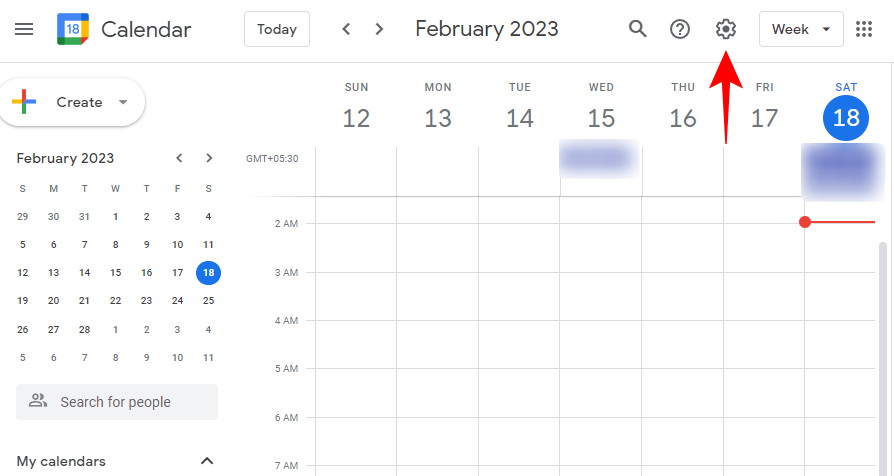Open the Settings gear menu
The height and width of the screenshot is (476, 894).
coord(726,29)
